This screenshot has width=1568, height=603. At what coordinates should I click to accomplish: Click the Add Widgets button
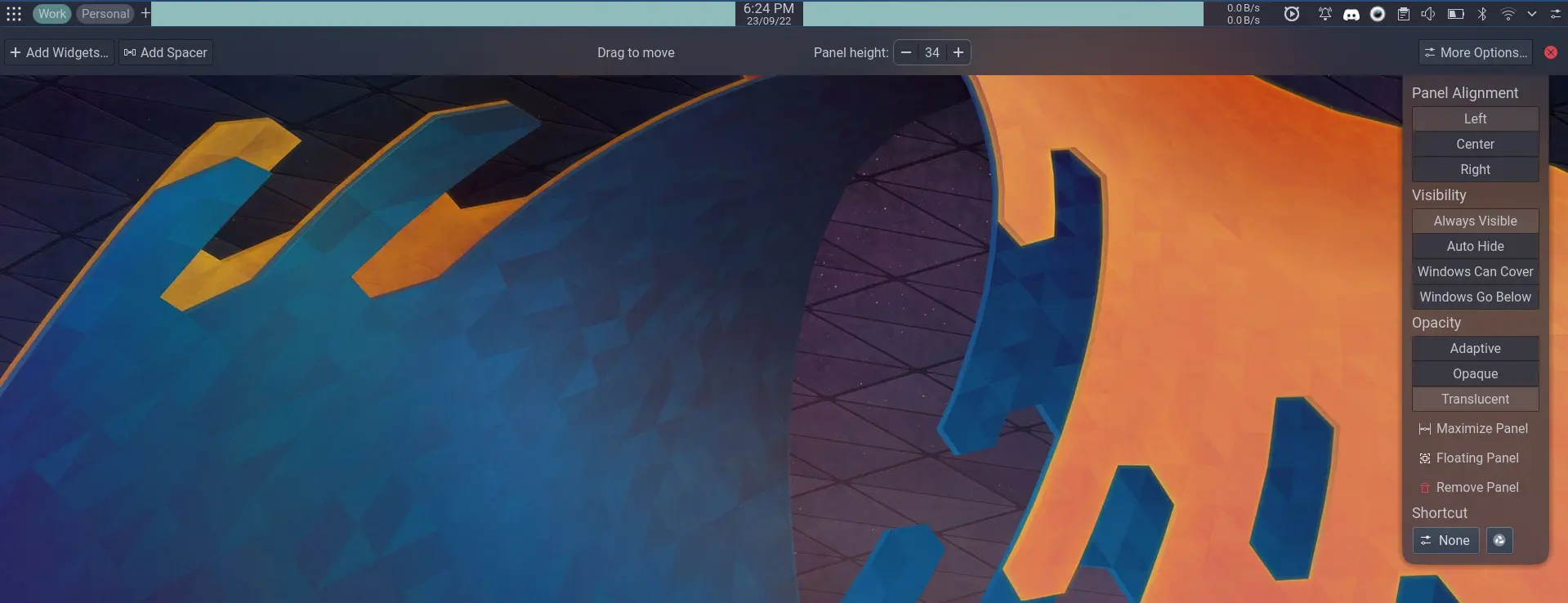(59, 52)
